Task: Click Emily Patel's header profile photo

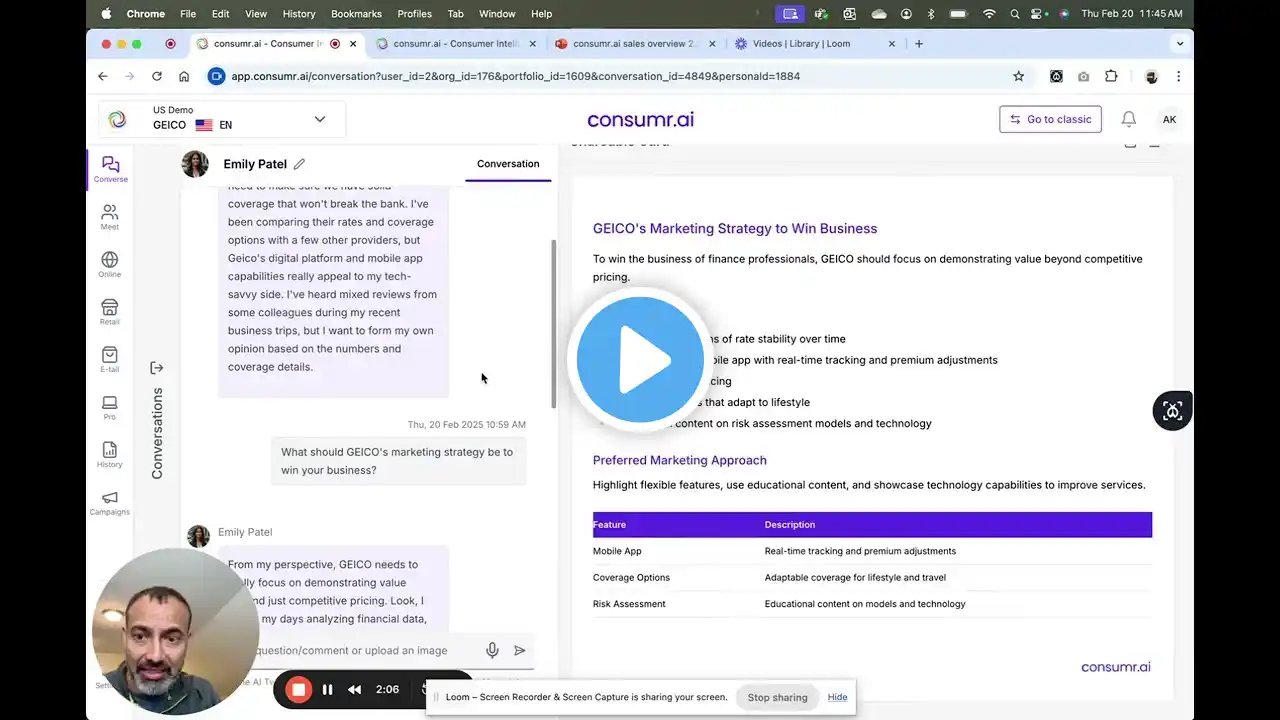Action: point(195,164)
